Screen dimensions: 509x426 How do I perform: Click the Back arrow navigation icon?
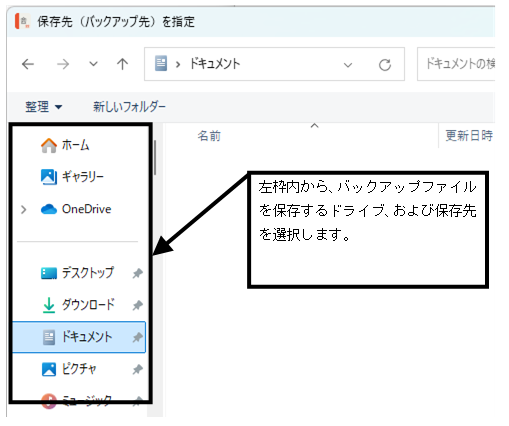click(28, 64)
